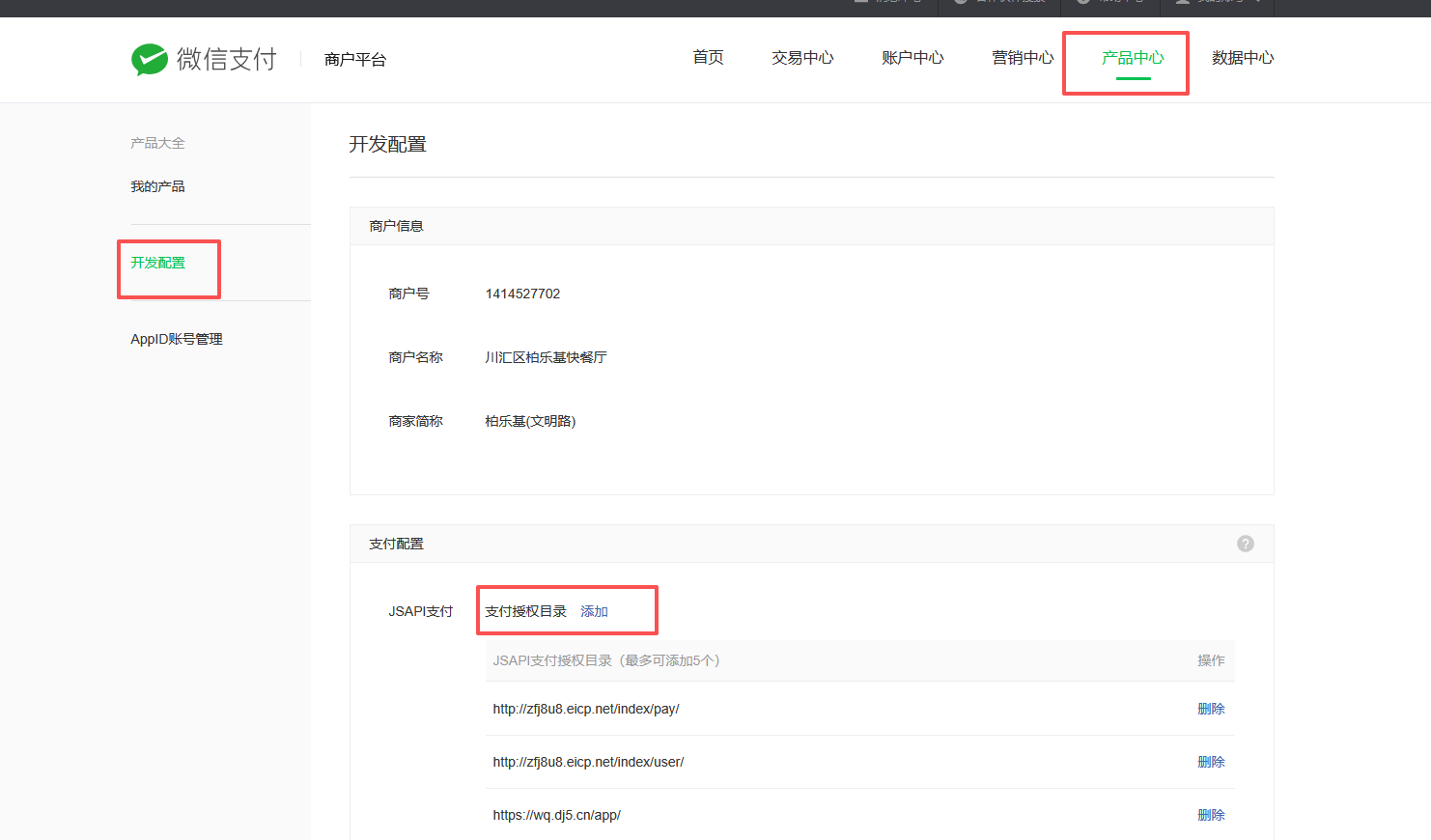This screenshot has height=840, width=1431.
Task: Switch to the 账户中心 tab
Action: click(x=912, y=58)
